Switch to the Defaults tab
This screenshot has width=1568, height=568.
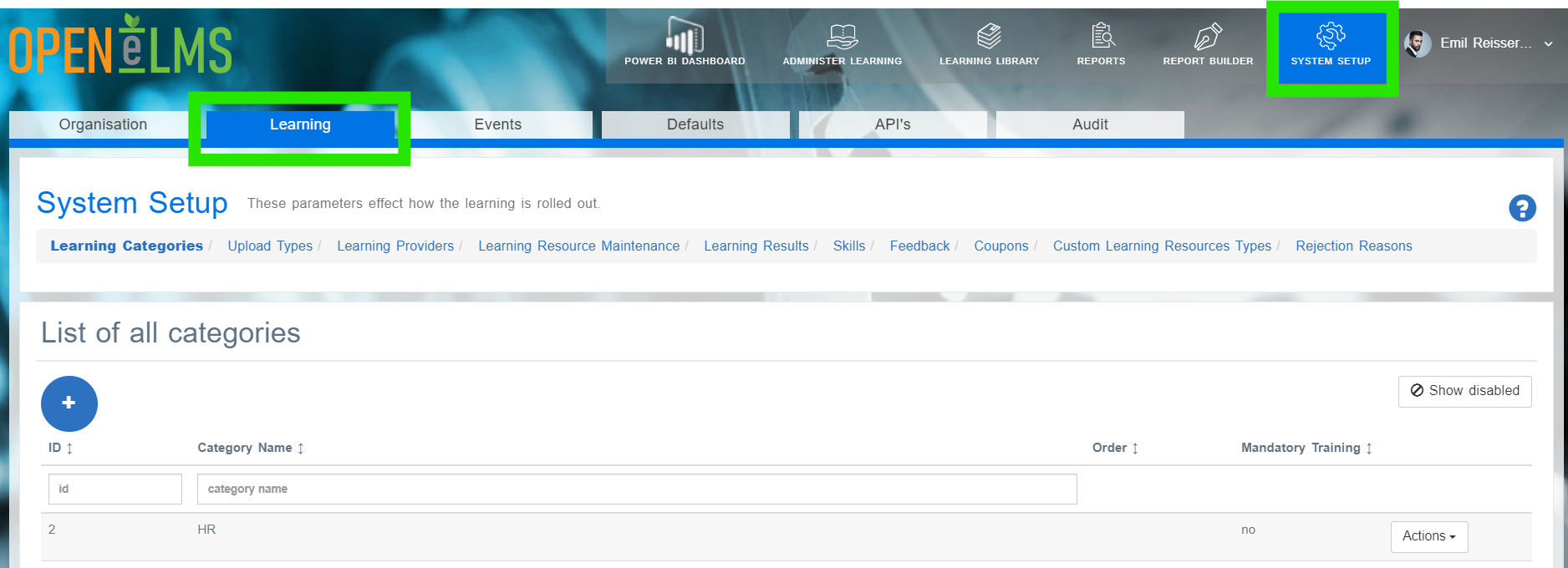(x=695, y=124)
